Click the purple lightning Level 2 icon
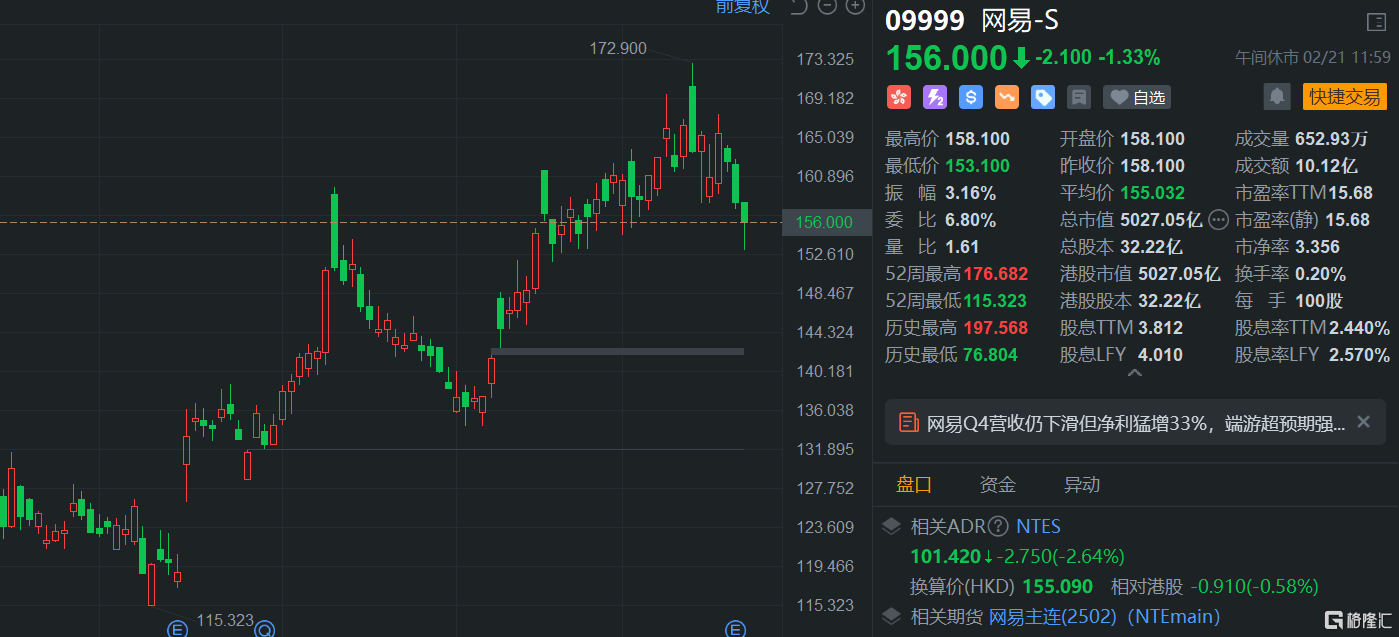 (935, 97)
